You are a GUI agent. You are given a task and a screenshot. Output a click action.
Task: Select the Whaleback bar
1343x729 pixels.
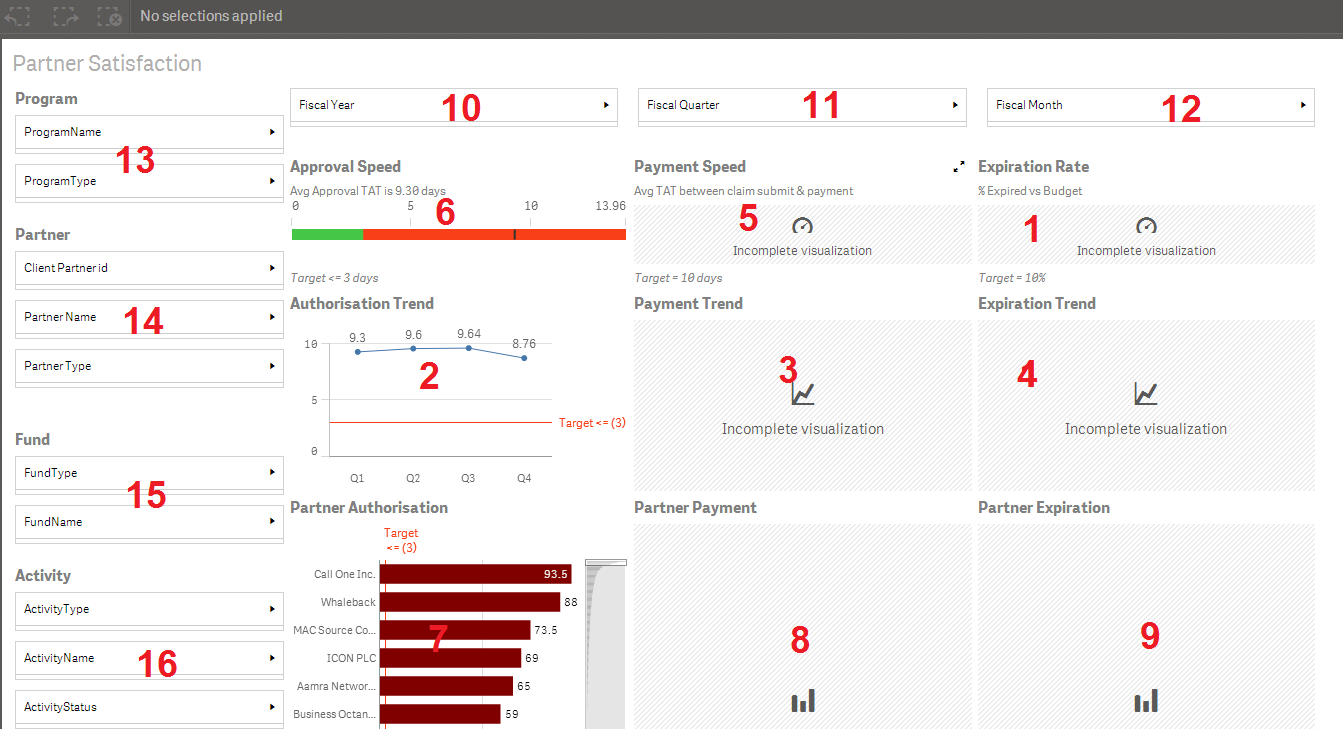[x=470, y=602]
